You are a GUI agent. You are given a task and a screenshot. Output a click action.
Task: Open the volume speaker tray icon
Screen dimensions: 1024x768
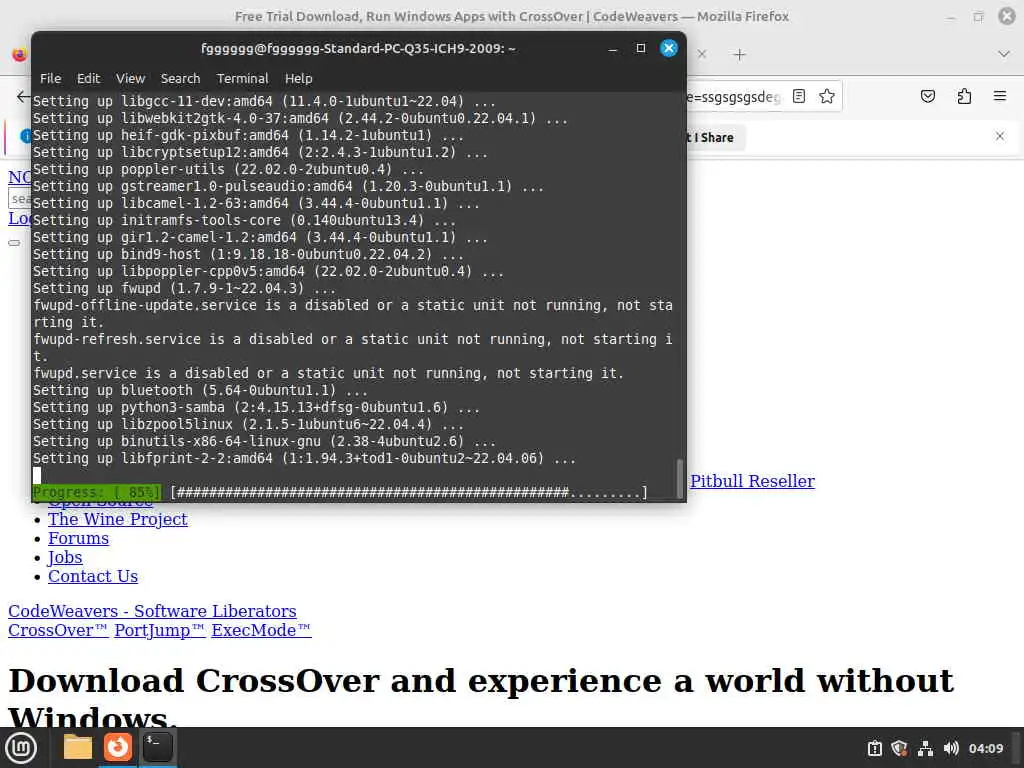[x=951, y=748]
